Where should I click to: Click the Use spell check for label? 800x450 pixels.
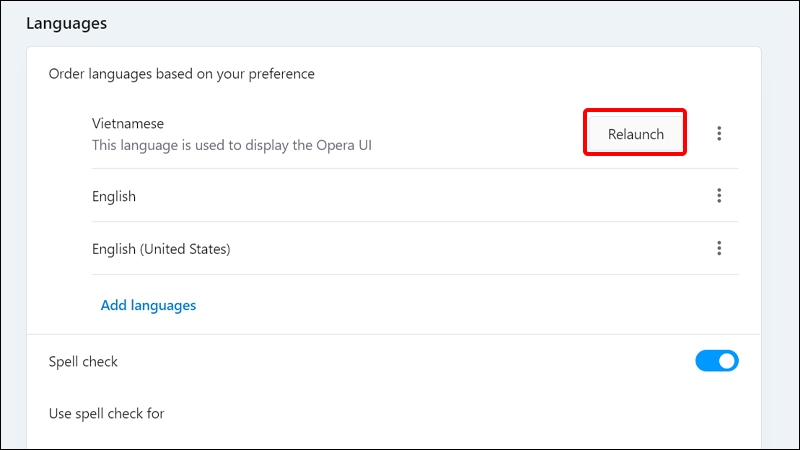(x=106, y=412)
